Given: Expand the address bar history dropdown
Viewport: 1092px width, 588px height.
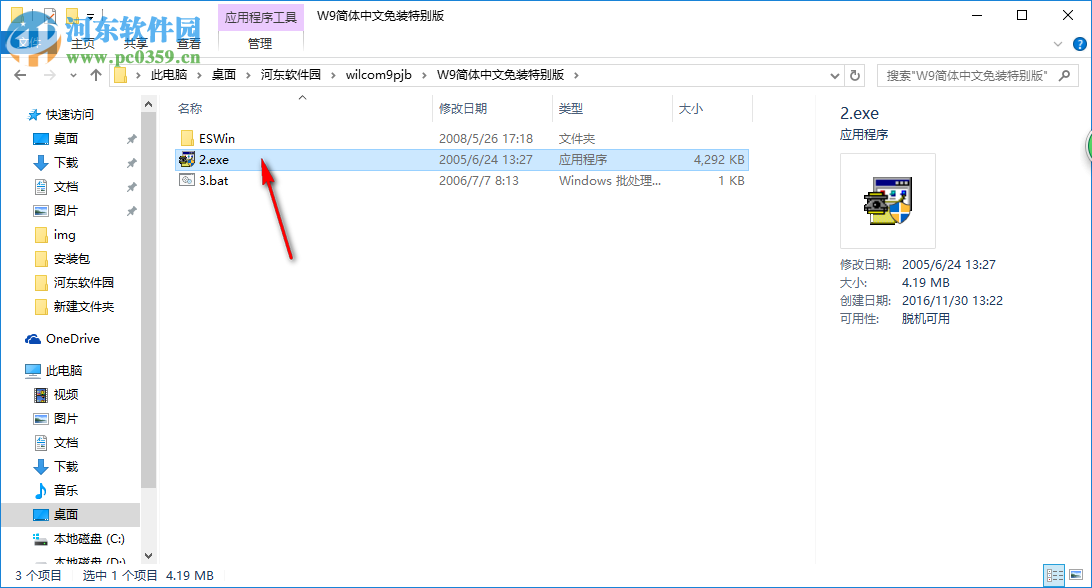Looking at the screenshot, I should [x=834, y=74].
